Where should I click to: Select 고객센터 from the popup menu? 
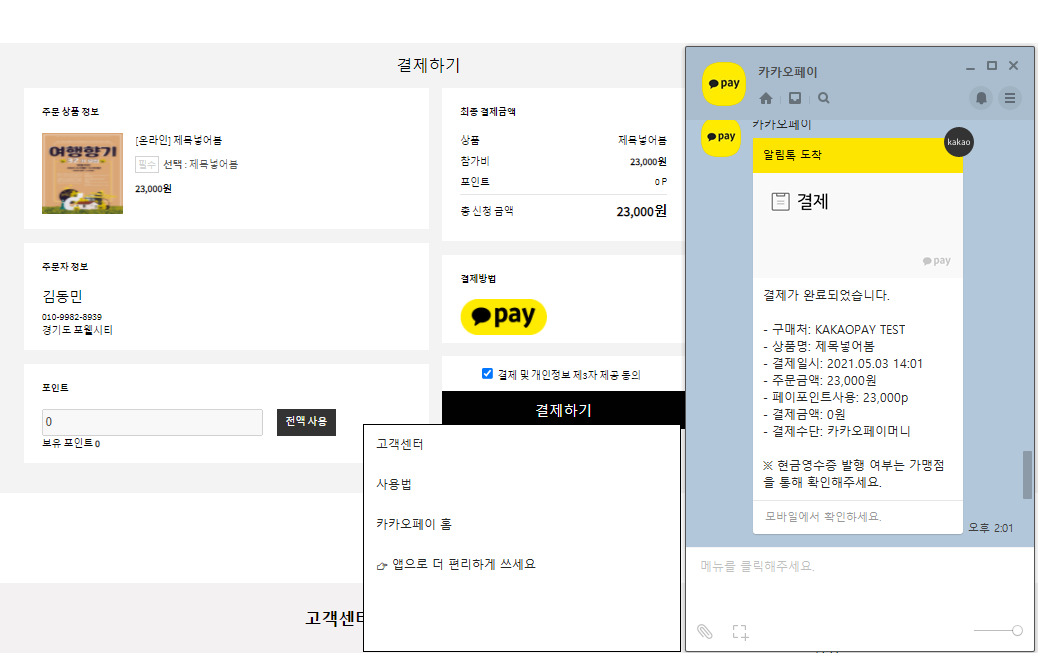(400, 444)
